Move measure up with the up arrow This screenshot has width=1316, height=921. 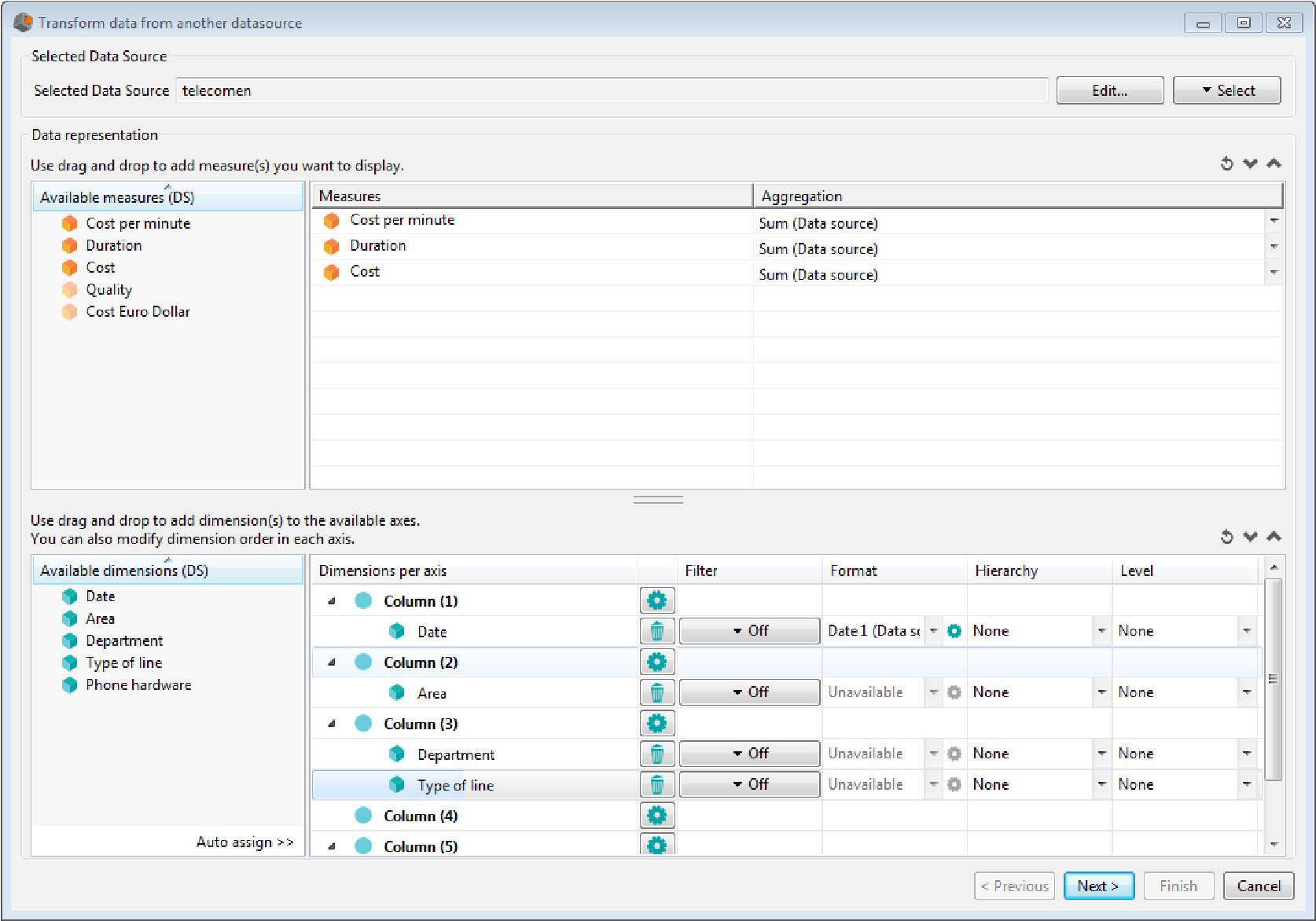pyautogui.click(x=1274, y=163)
